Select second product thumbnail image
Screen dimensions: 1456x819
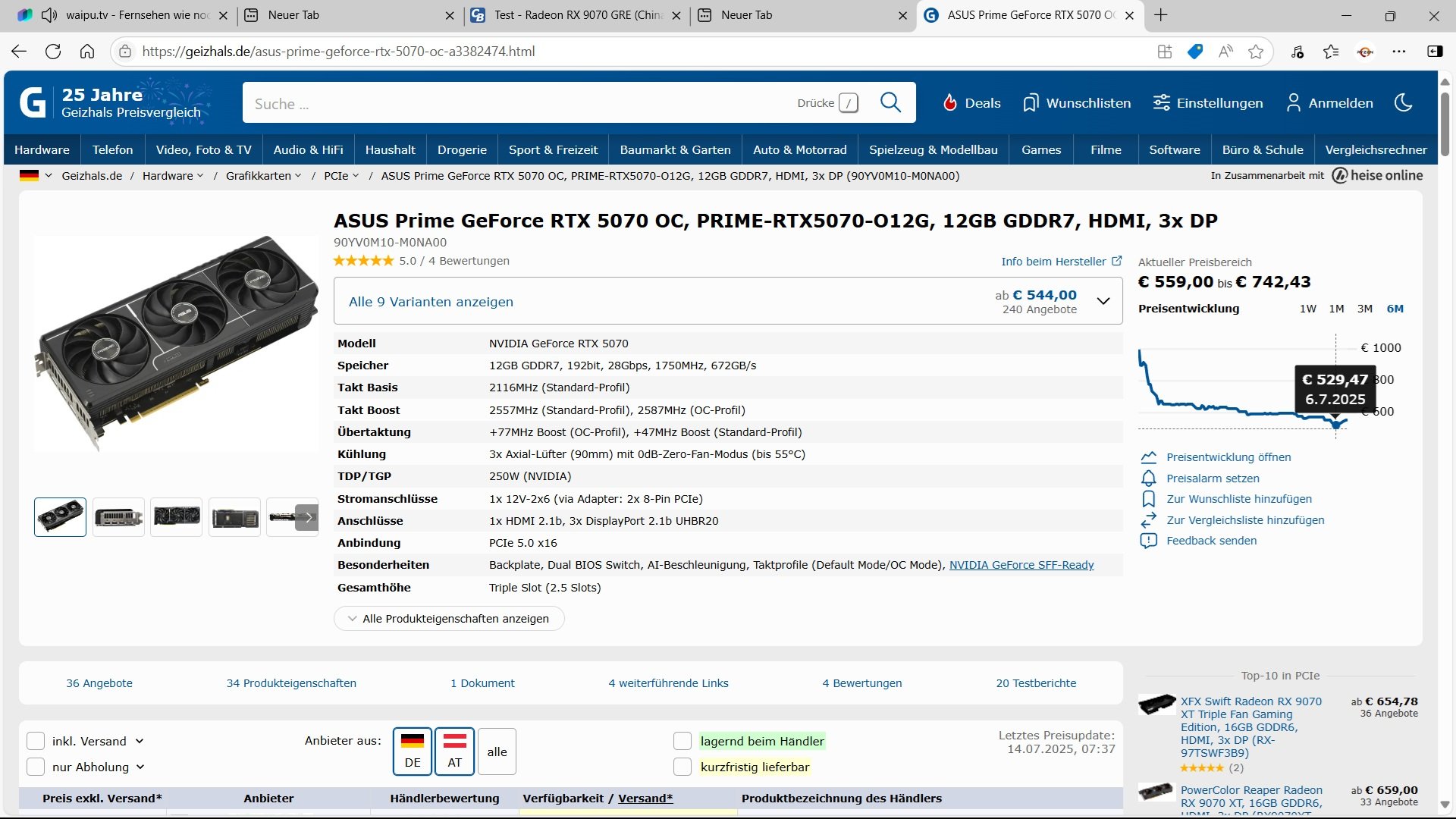click(x=118, y=517)
